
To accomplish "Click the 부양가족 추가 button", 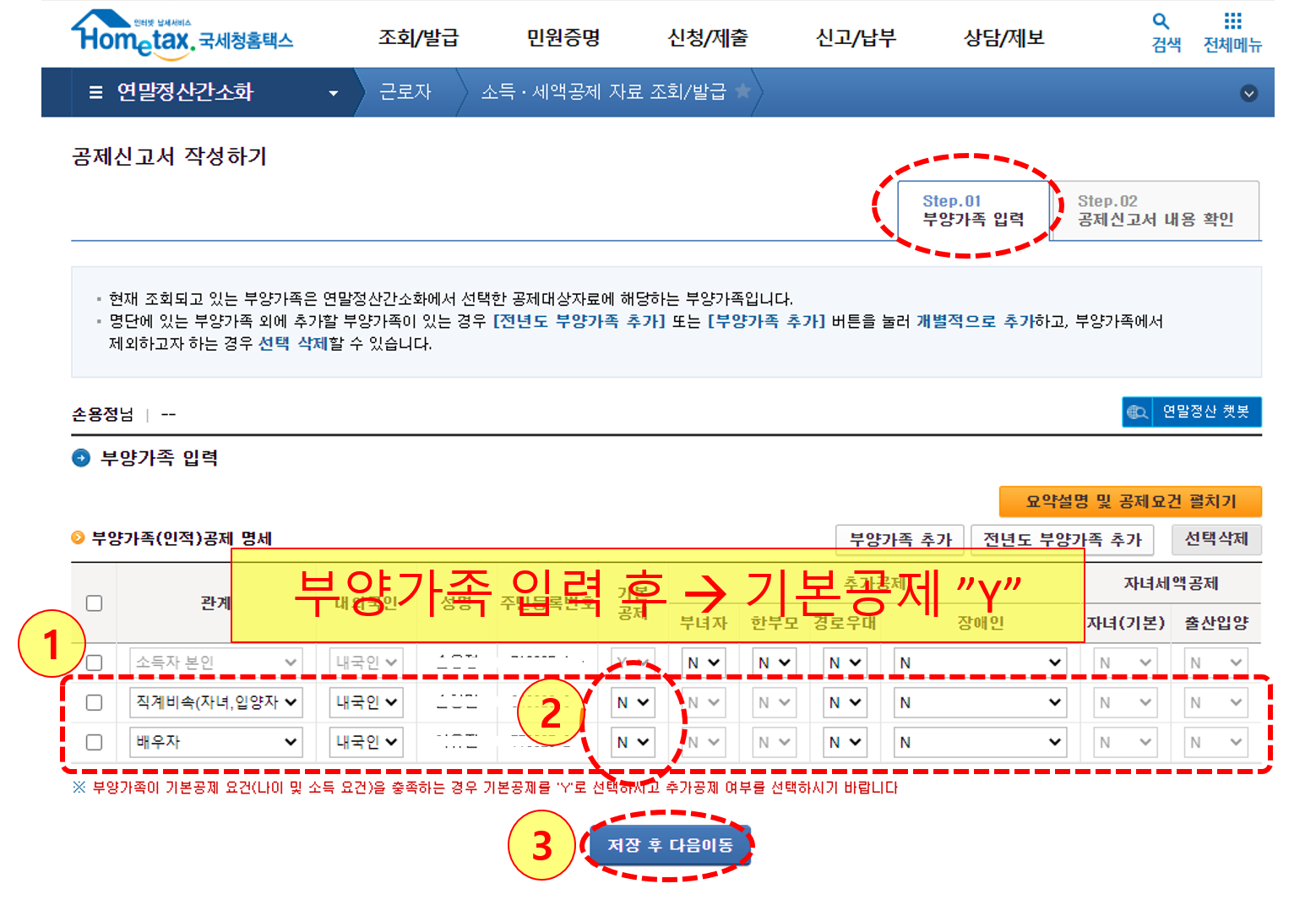I will (900, 539).
